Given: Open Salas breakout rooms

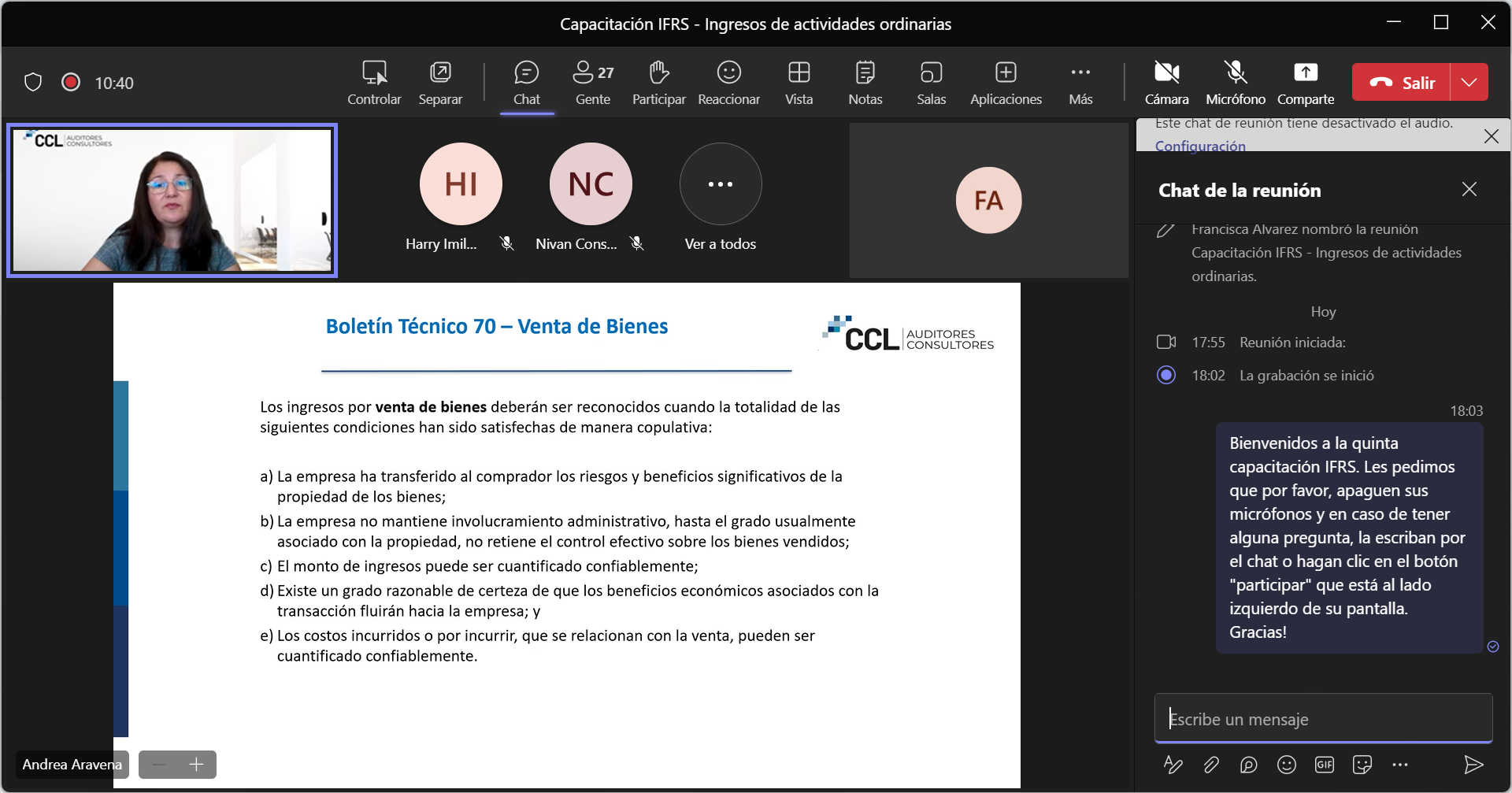Looking at the screenshot, I should 931,83.
